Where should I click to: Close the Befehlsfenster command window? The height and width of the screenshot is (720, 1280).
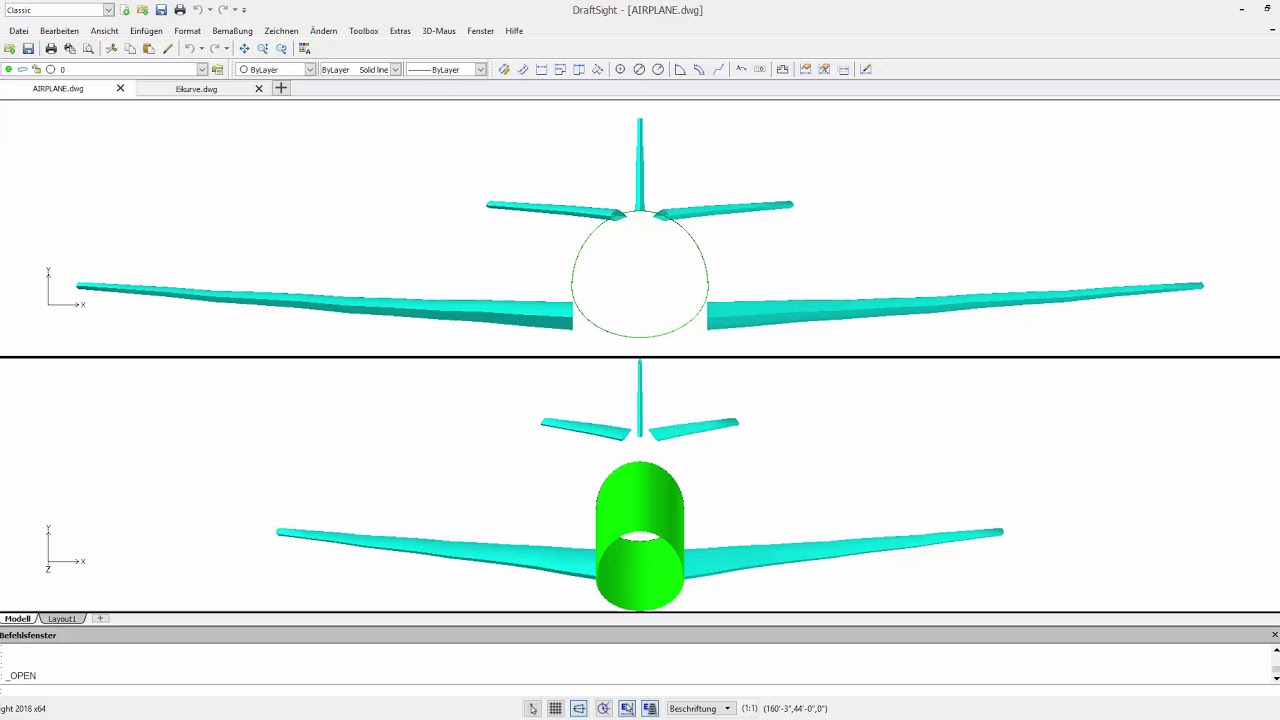coord(1275,635)
